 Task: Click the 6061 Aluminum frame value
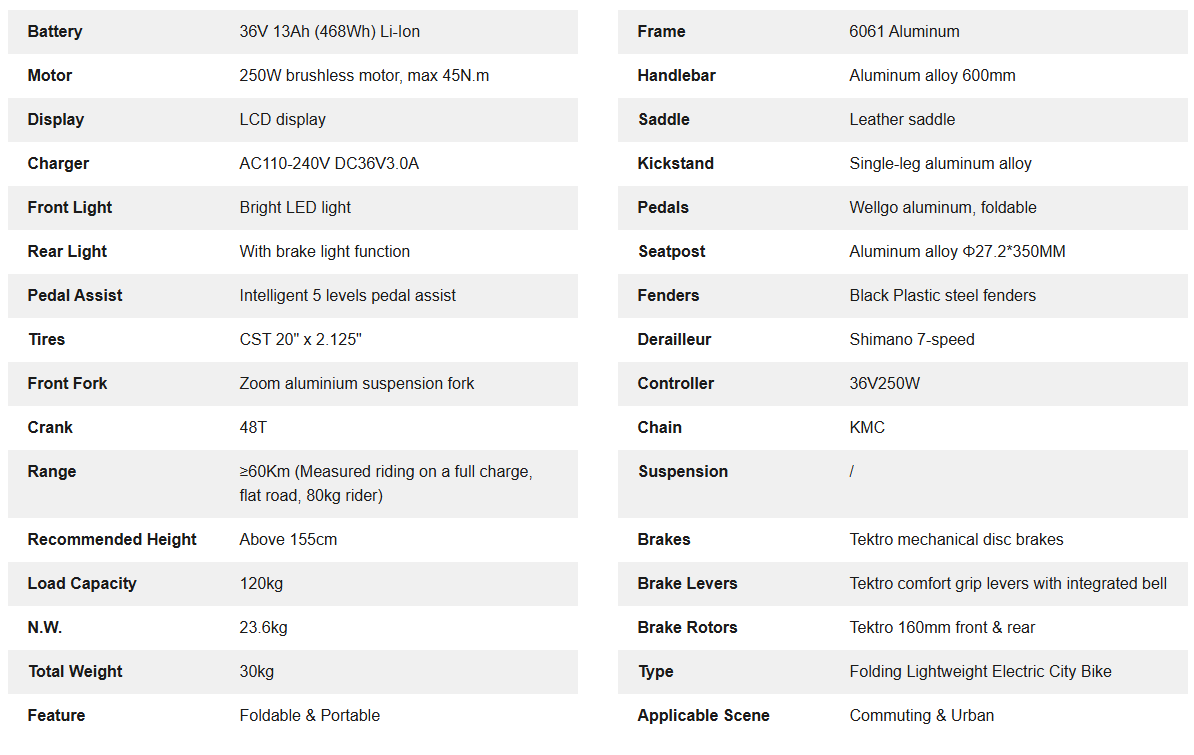click(x=904, y=32)
